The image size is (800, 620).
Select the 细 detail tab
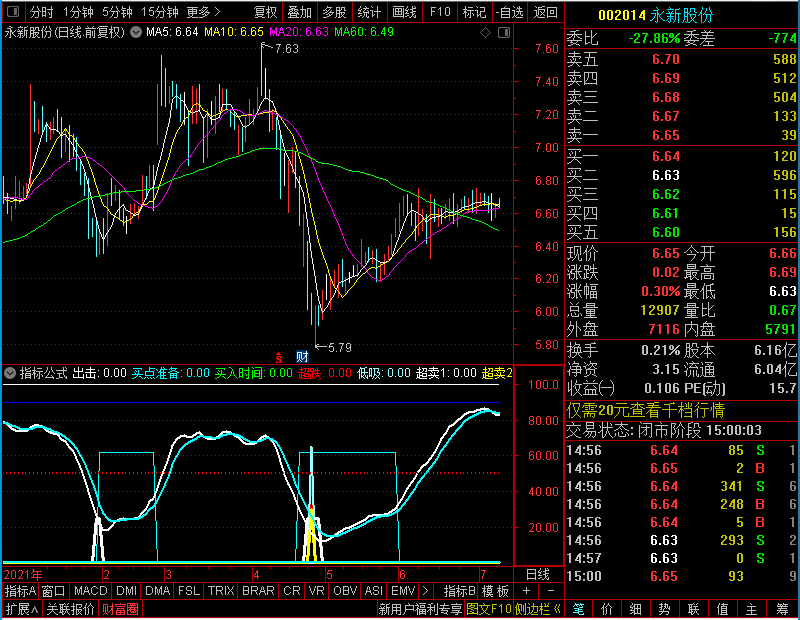click(x=635, y=609)
